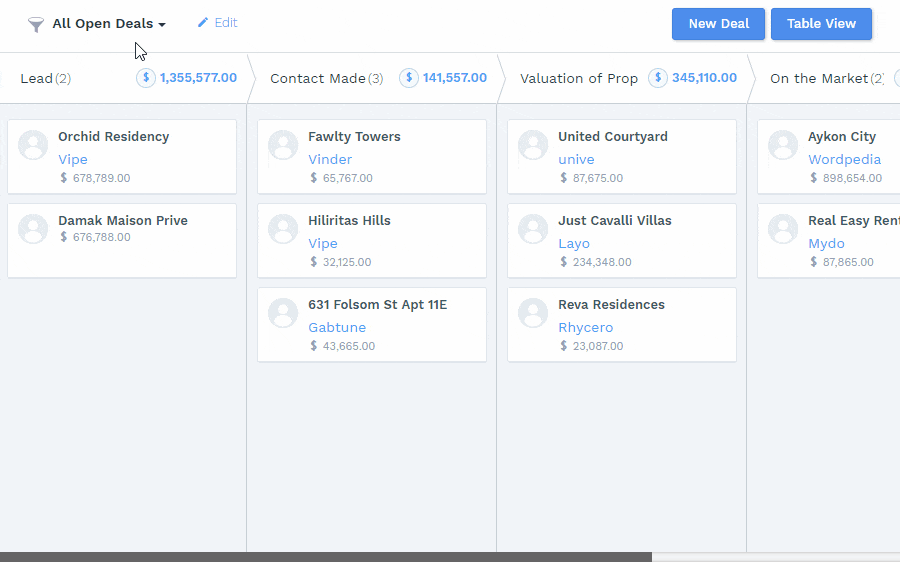
Task: Open the Vinder company link
Action: tap(330, 159)
